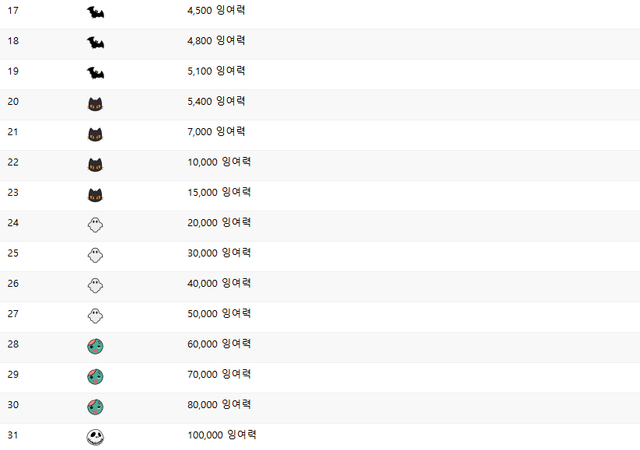This screenshot has height=450, width=640.
Task: Select the text '20,000 잉여력'
Action: click(x=219, y=222)
